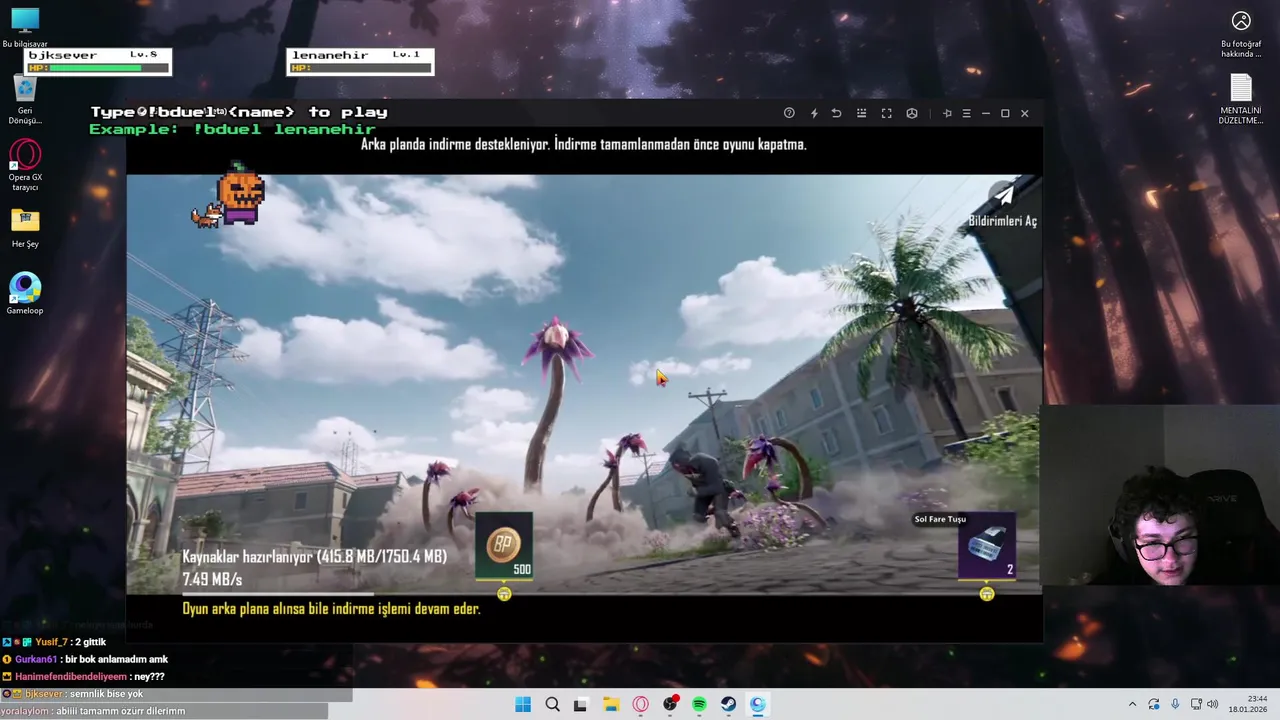Click the microphone icon in system tray
1280x720 pixels.
[x=1175, y=704]
